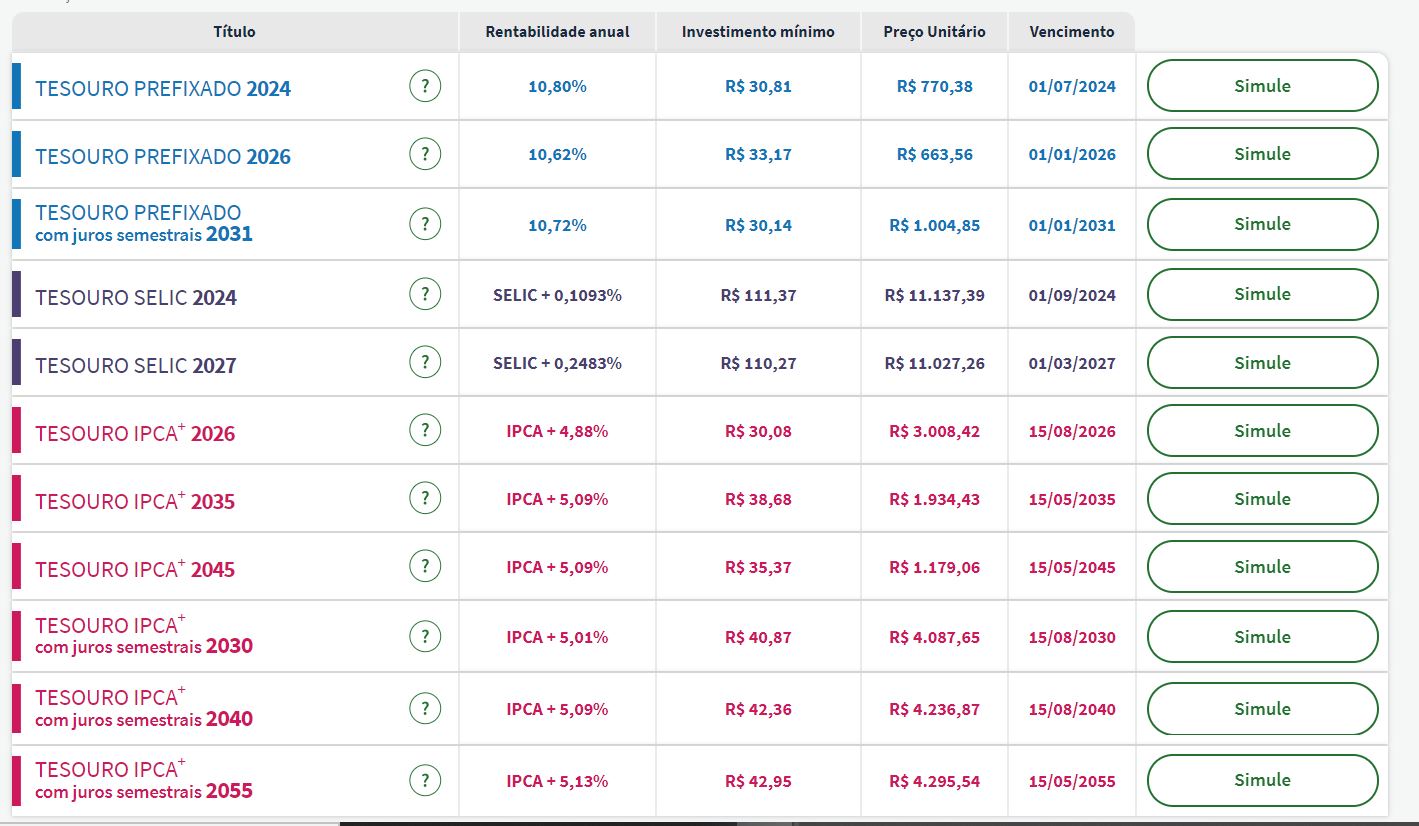Click question mark next to Tesouro Prefixado 2026
Image resolution: width=1419 pixels, height=826 pixels.
(425, 154)
